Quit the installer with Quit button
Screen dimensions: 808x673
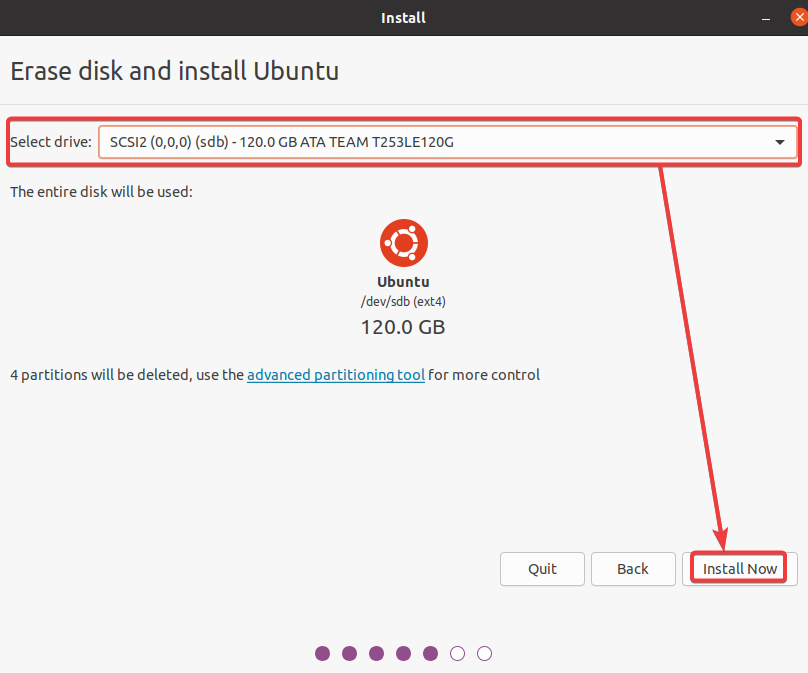click(x=542, y=569)
